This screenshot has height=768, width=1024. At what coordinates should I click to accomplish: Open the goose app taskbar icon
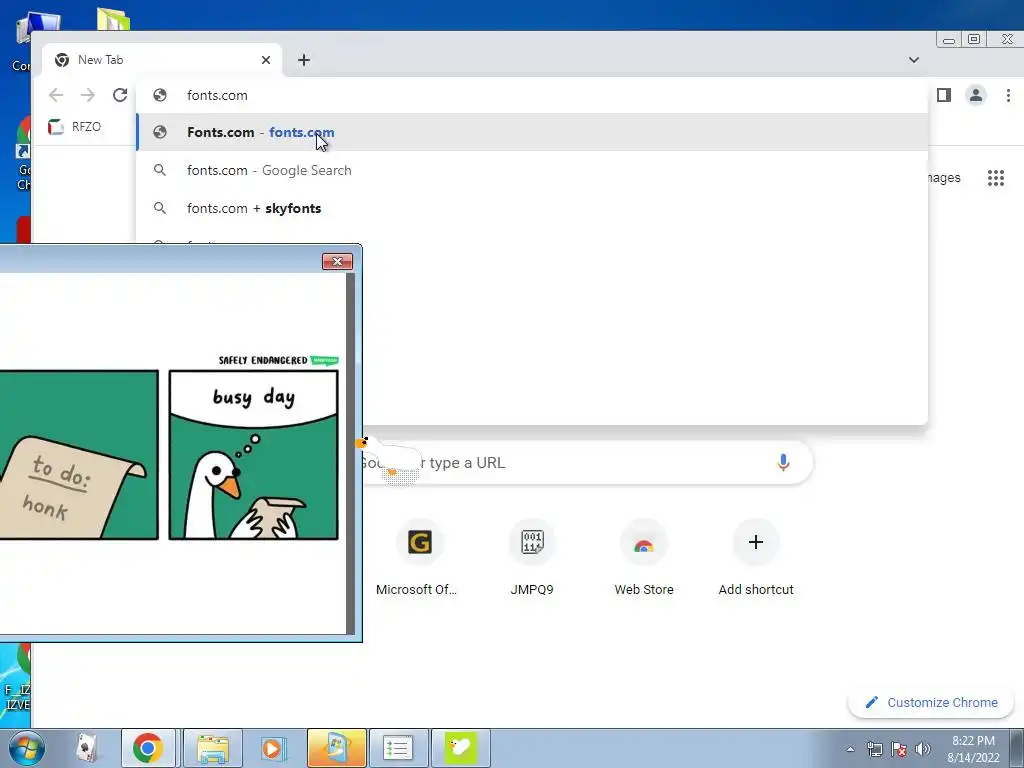coord(460,748)
